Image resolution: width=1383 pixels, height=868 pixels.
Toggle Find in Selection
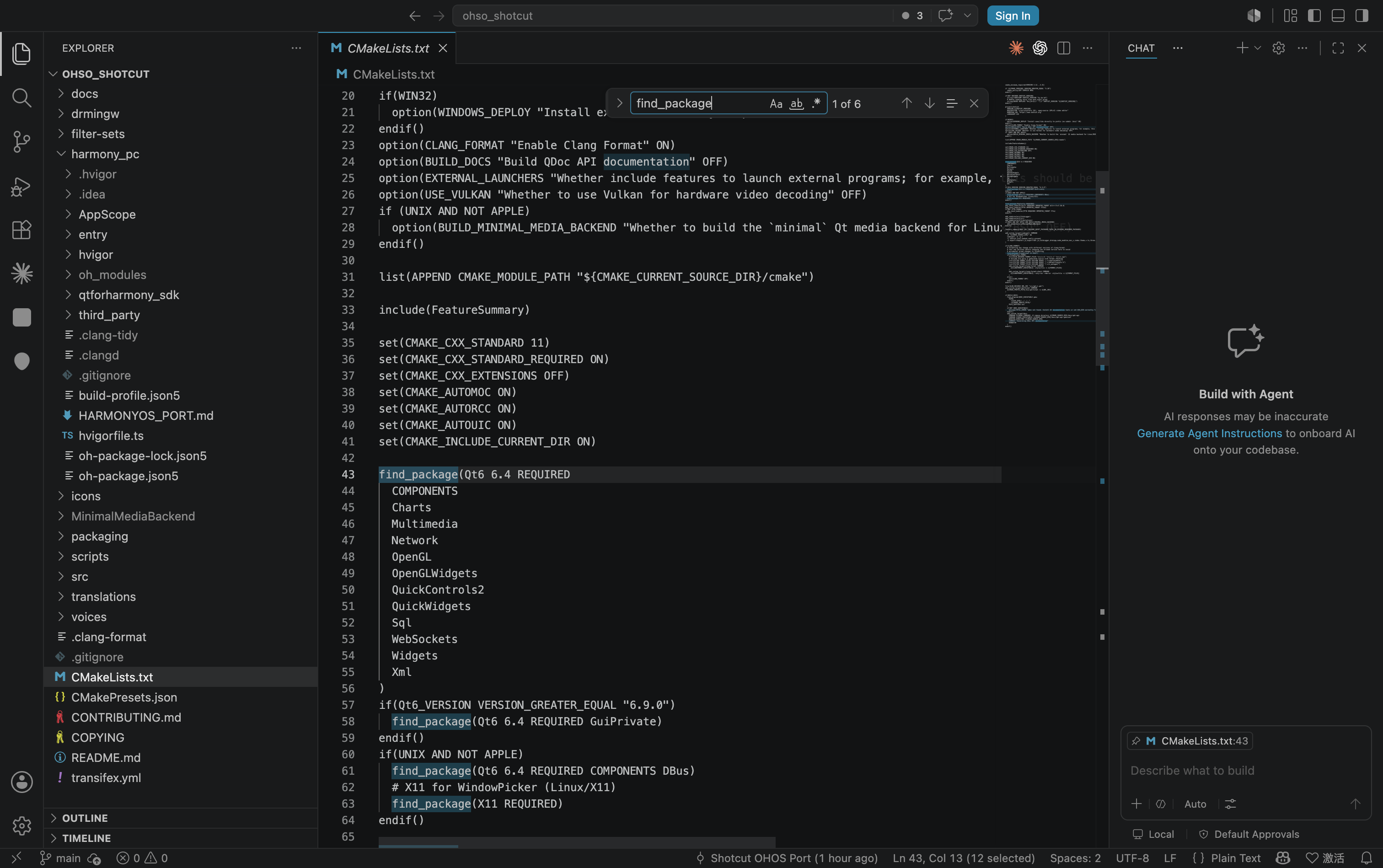[951, 103]
